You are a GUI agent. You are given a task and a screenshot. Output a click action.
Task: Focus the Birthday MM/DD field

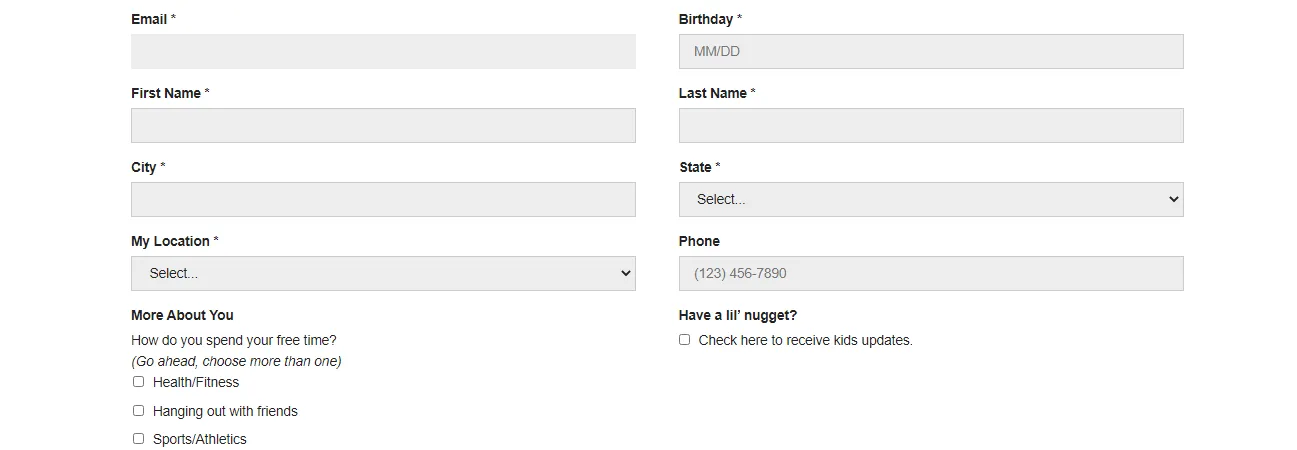point(930,52)
